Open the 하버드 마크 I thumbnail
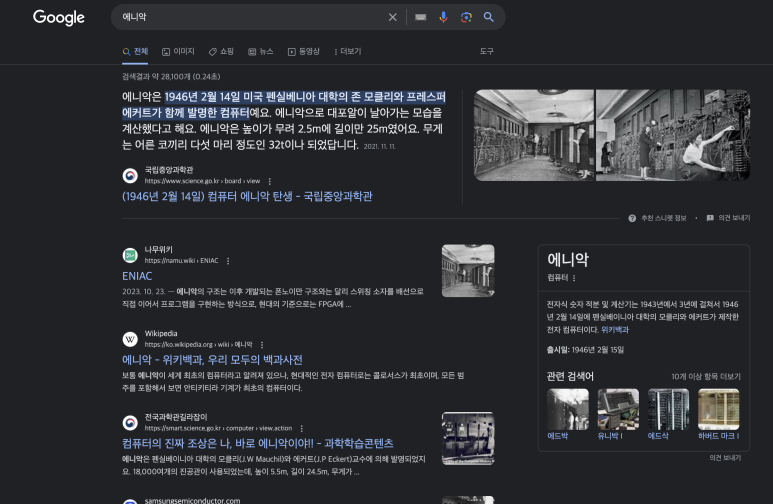The width and height of the screenshot is (773, 504). tap(719, 409)
